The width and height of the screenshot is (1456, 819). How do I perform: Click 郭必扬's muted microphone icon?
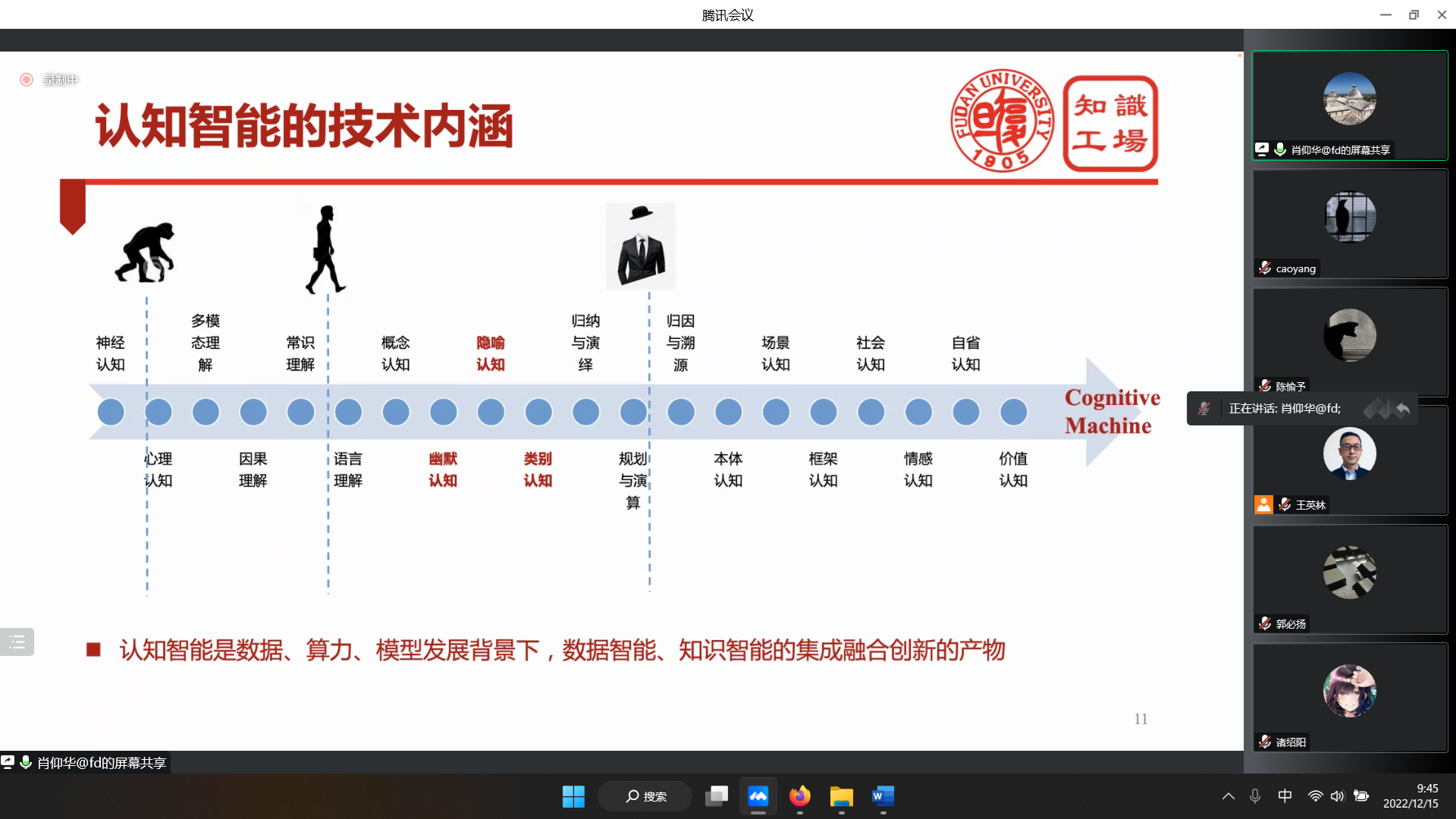[1265, 623]
